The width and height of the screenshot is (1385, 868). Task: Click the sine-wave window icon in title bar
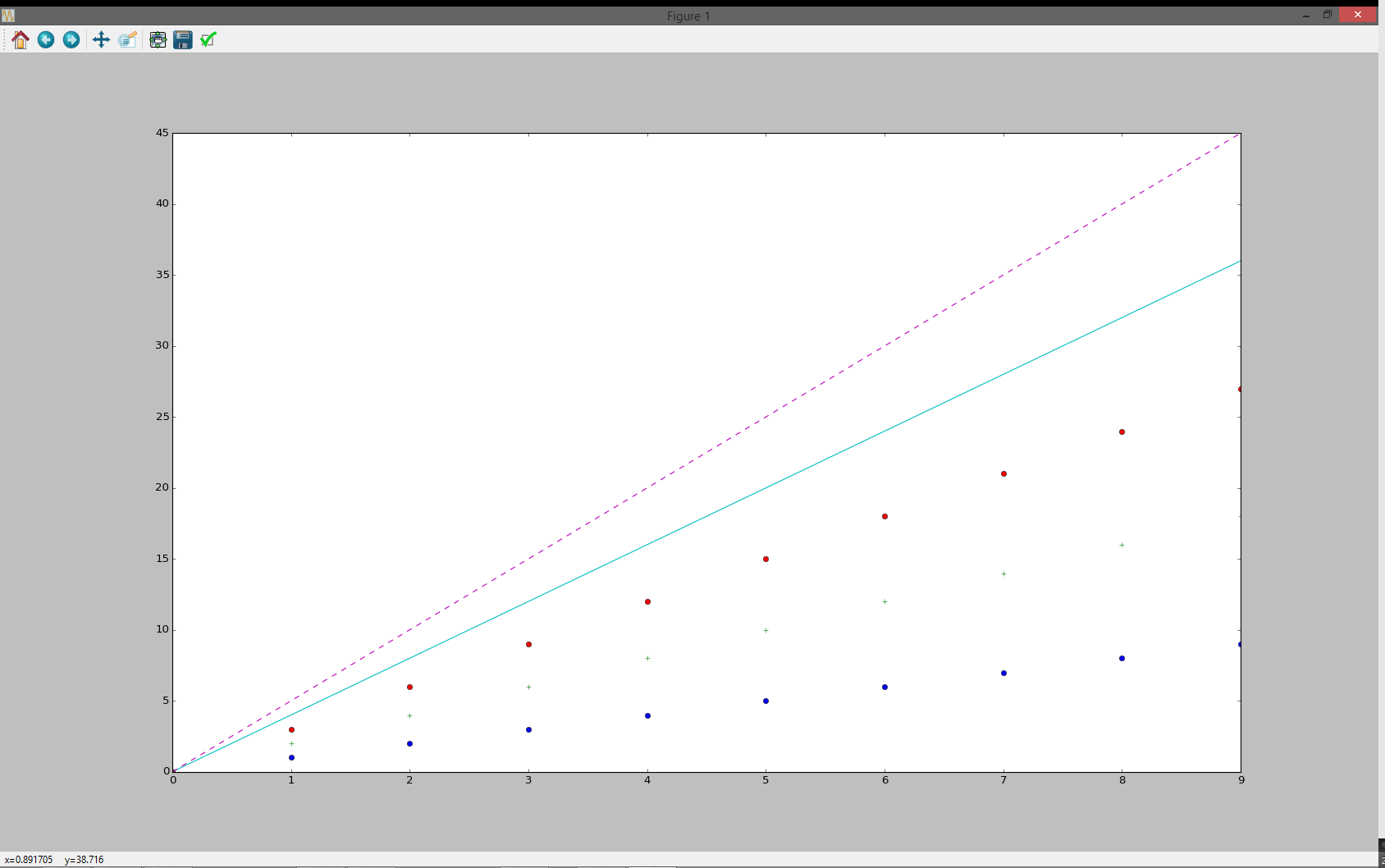coord(8,16)
